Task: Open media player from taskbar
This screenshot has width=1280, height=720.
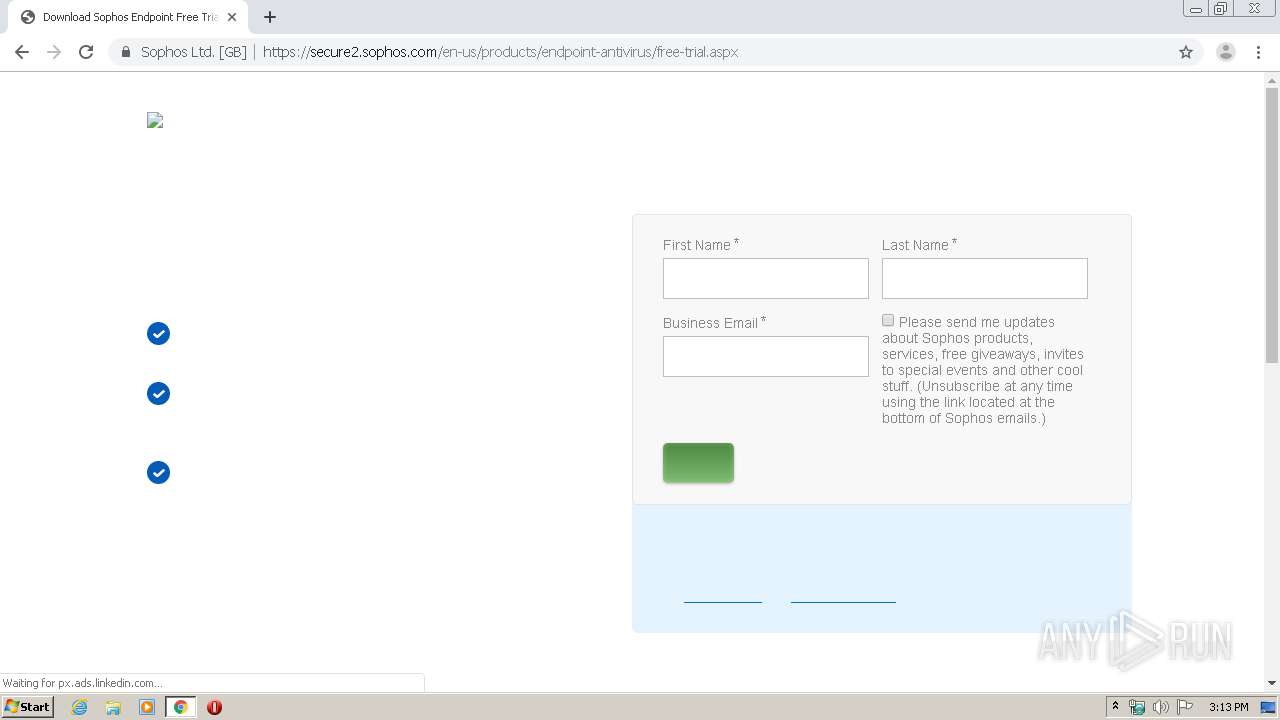Action: coord(147,707)
